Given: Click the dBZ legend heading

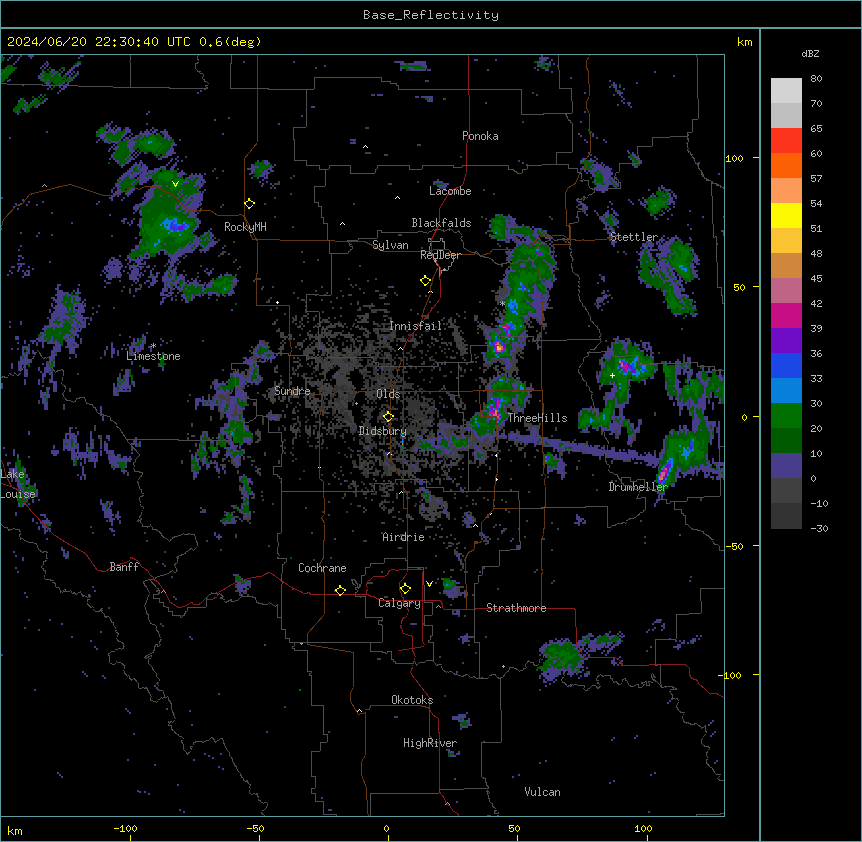Looking at the screenshot, I should pos(810,53).
